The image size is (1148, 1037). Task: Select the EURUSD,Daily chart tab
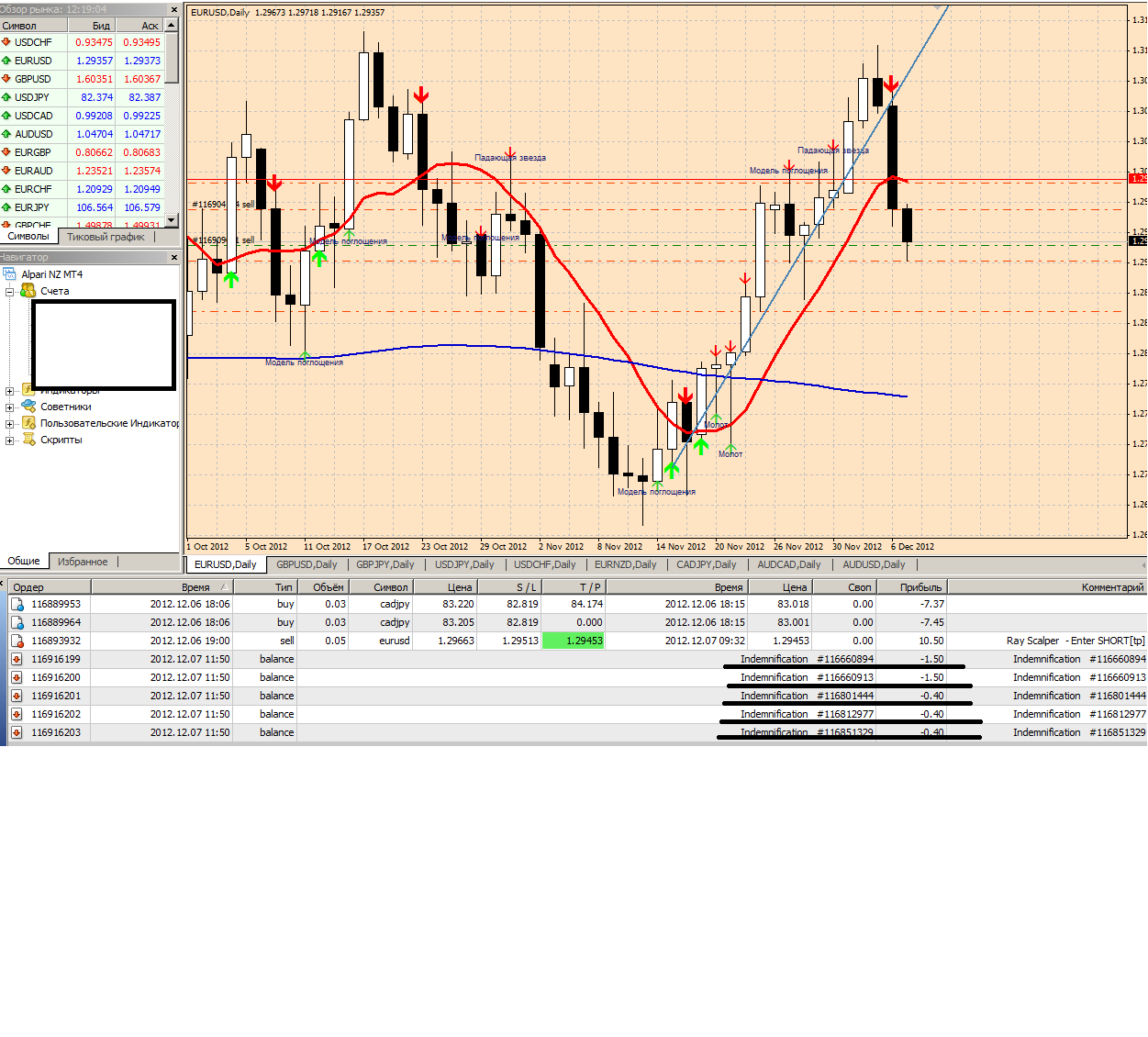(226, 564)
